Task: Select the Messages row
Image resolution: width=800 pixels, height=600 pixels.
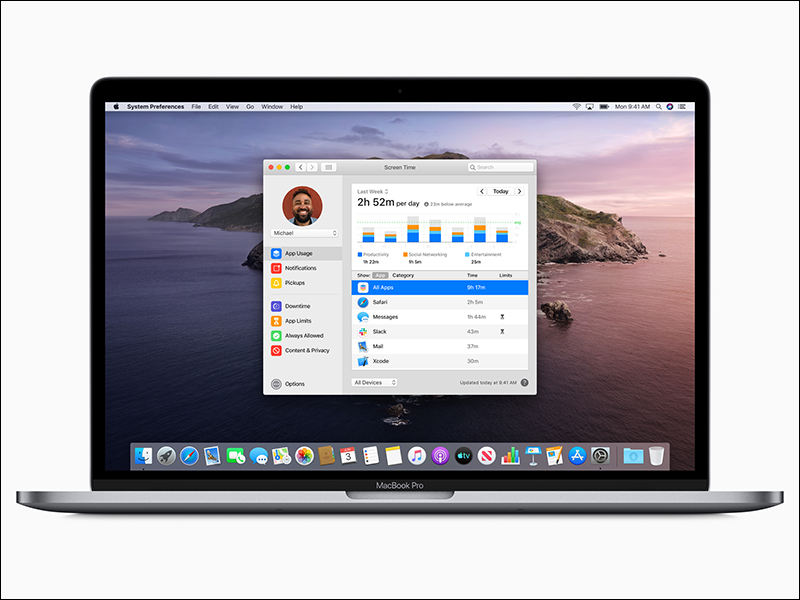Action: click(440, 317)
